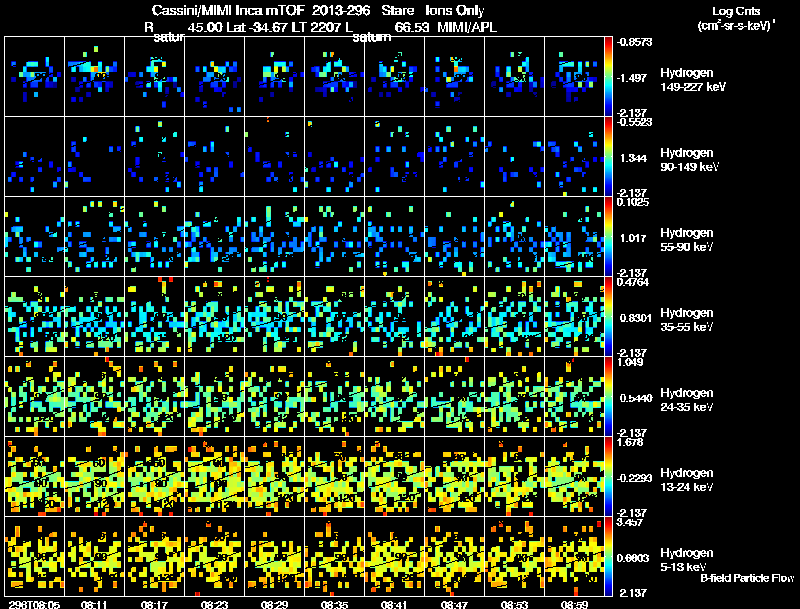Open the 55-90 keV image panel at 08:29
This screenshot has width=800, height=609.
[x=274, y=237]
